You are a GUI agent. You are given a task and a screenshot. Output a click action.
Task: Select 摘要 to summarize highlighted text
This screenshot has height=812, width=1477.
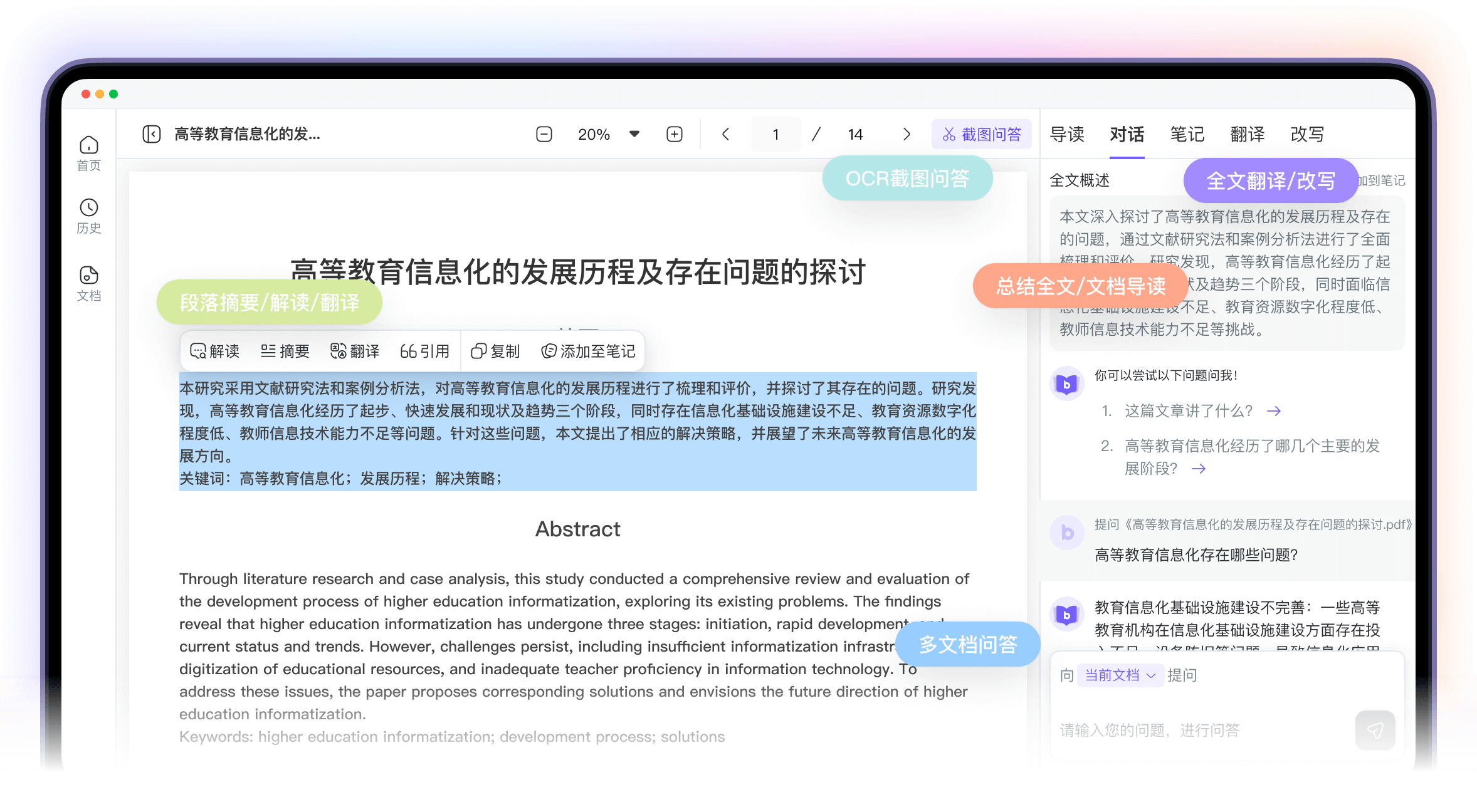pyautogui.click(x=286, y=351)
